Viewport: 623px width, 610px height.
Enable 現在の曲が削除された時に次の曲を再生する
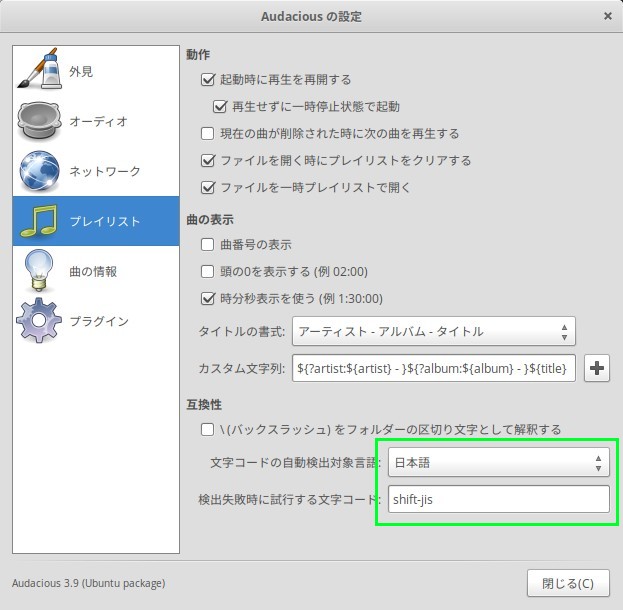[x=207, y=134]
